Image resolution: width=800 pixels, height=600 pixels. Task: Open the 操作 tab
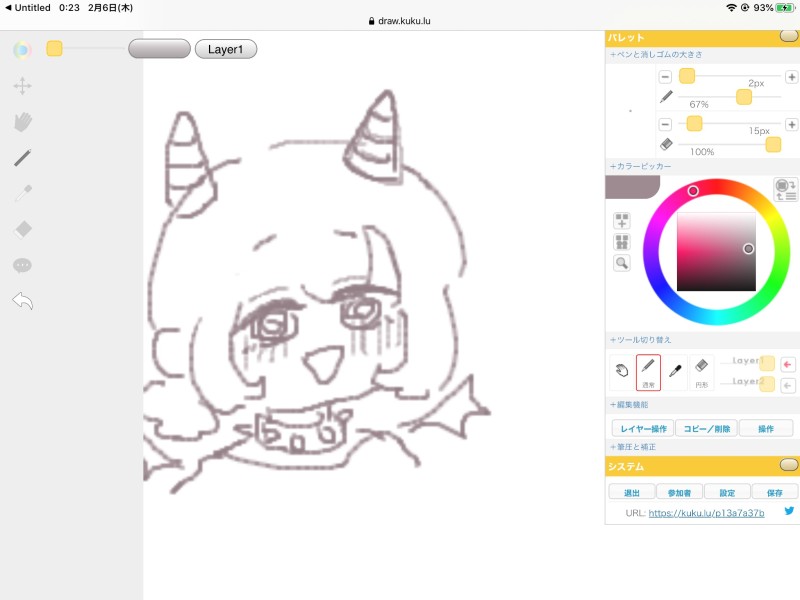coord(766,429)
